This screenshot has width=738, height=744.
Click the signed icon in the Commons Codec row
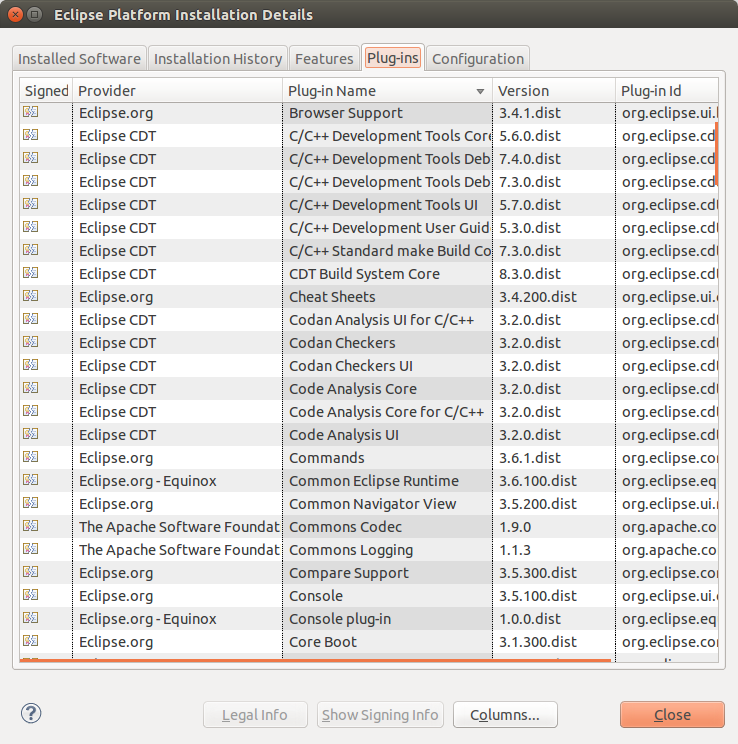point(30,526)
